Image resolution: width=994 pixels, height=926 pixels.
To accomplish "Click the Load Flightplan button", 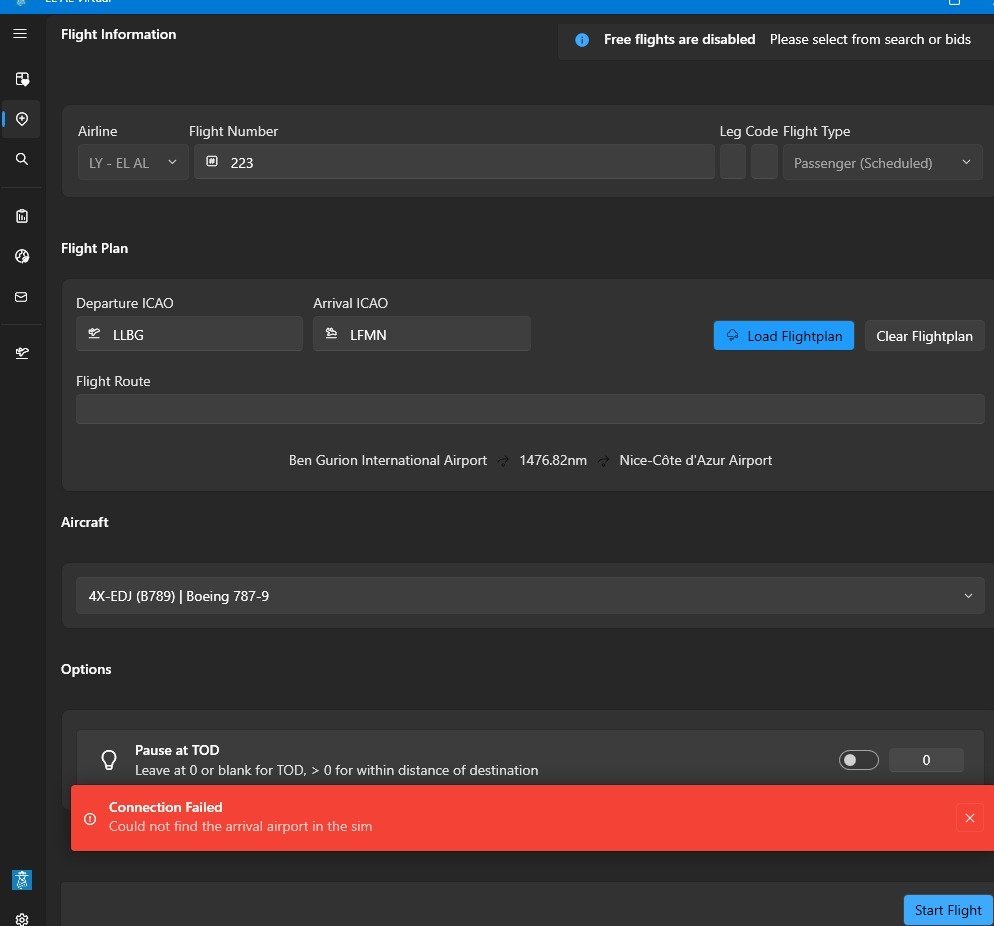I will pyautogui.click(x=784, y=336).
